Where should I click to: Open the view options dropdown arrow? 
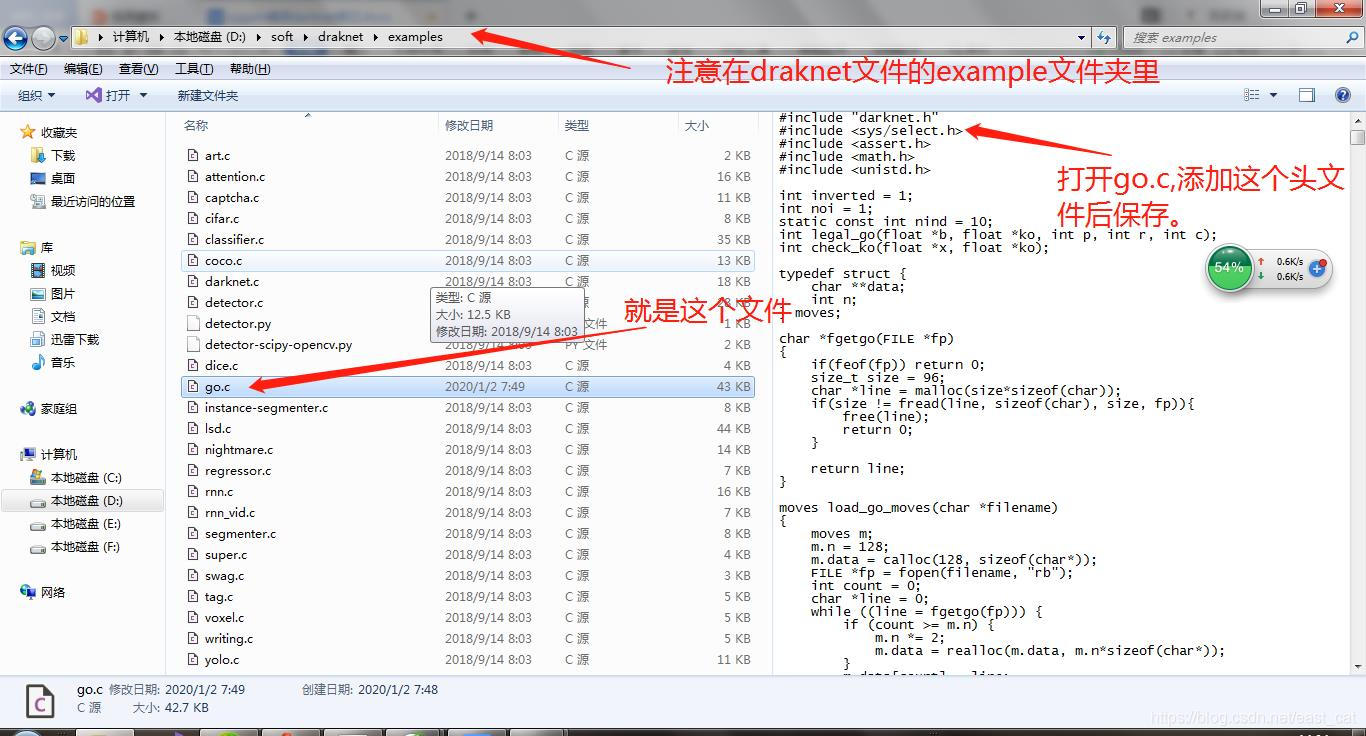pos(1273,95)
